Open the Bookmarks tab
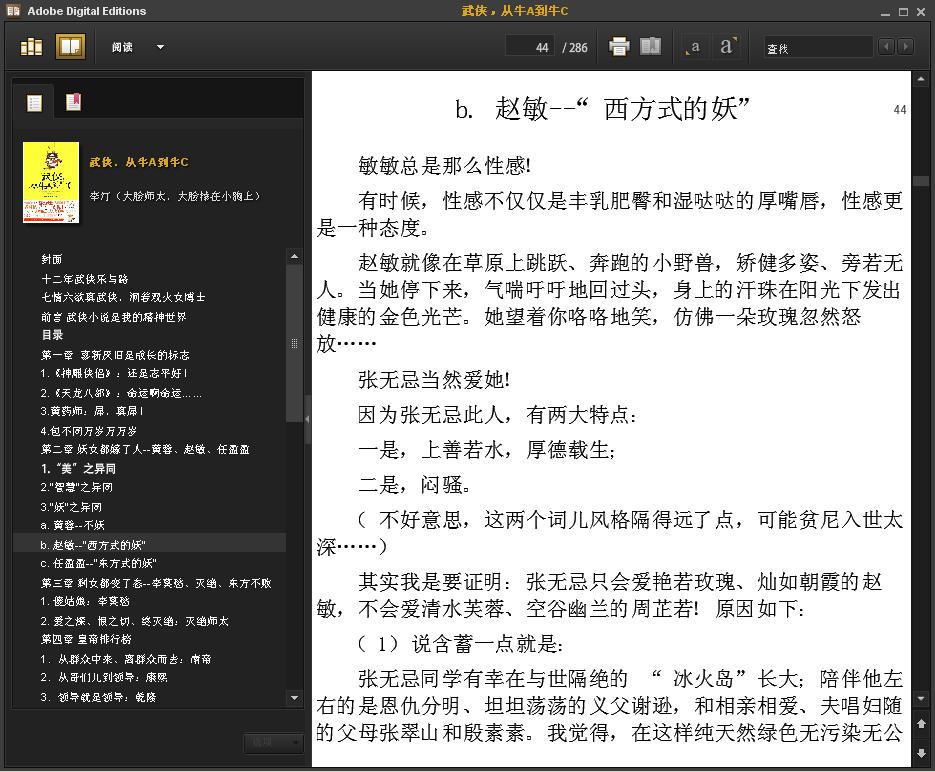935x772 pixels. click(73, 103)
